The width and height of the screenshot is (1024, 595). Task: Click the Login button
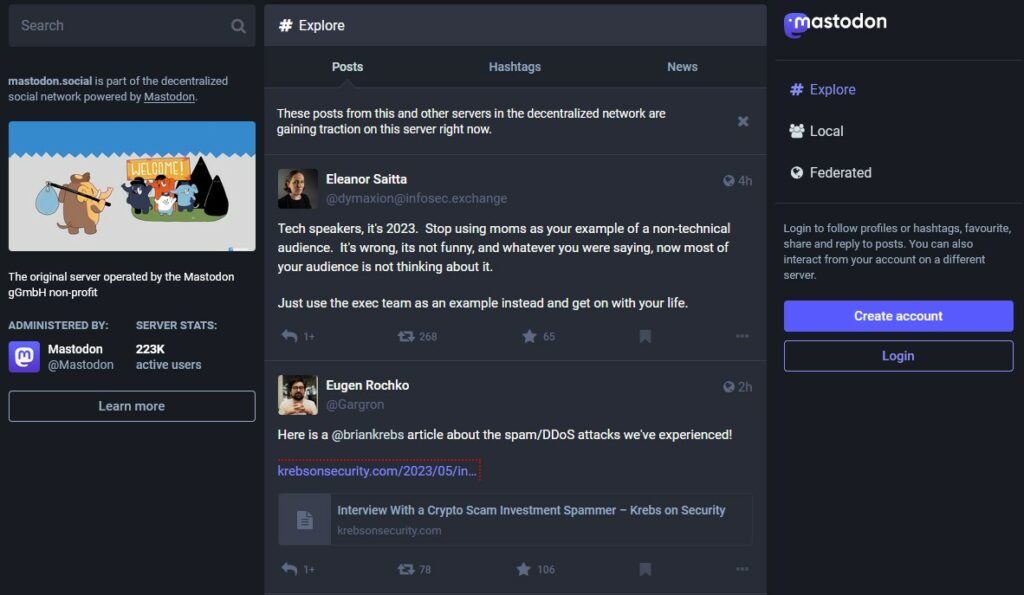click(x=898, y=356)
